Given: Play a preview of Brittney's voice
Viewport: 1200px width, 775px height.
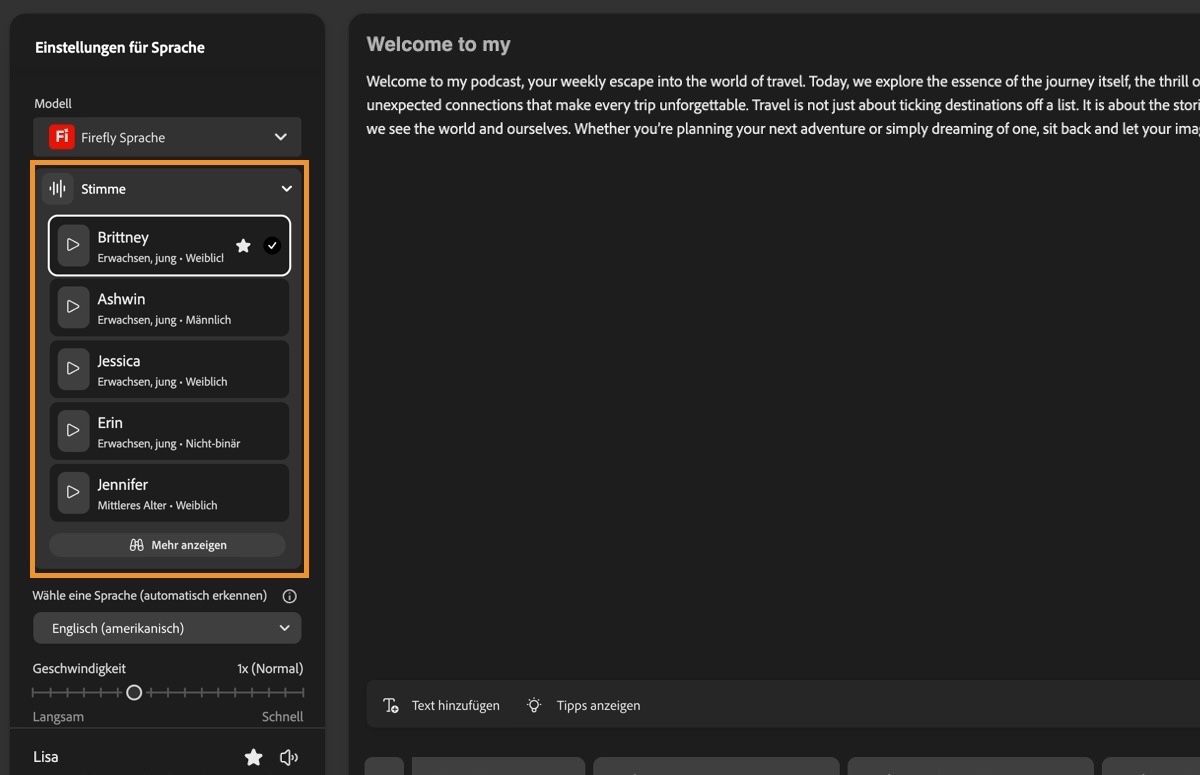Looking at the screenshot, I should pyautogui.click(x=73, y=245).
